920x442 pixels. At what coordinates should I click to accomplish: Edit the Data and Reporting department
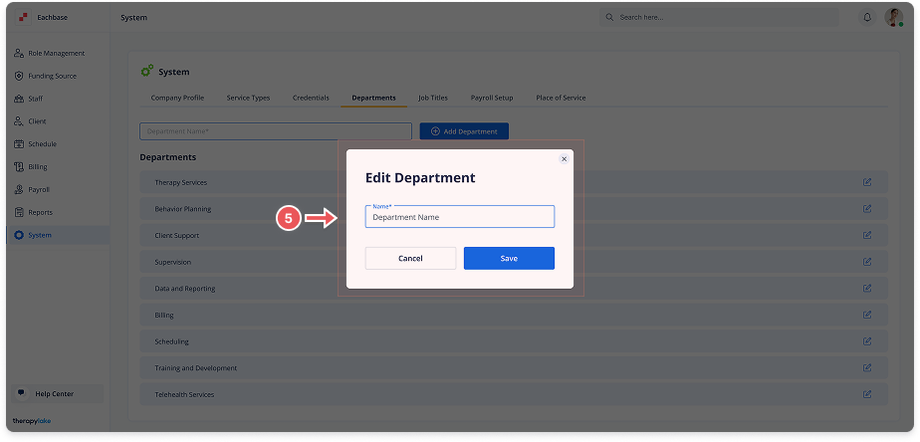click(x=867, y=288)
